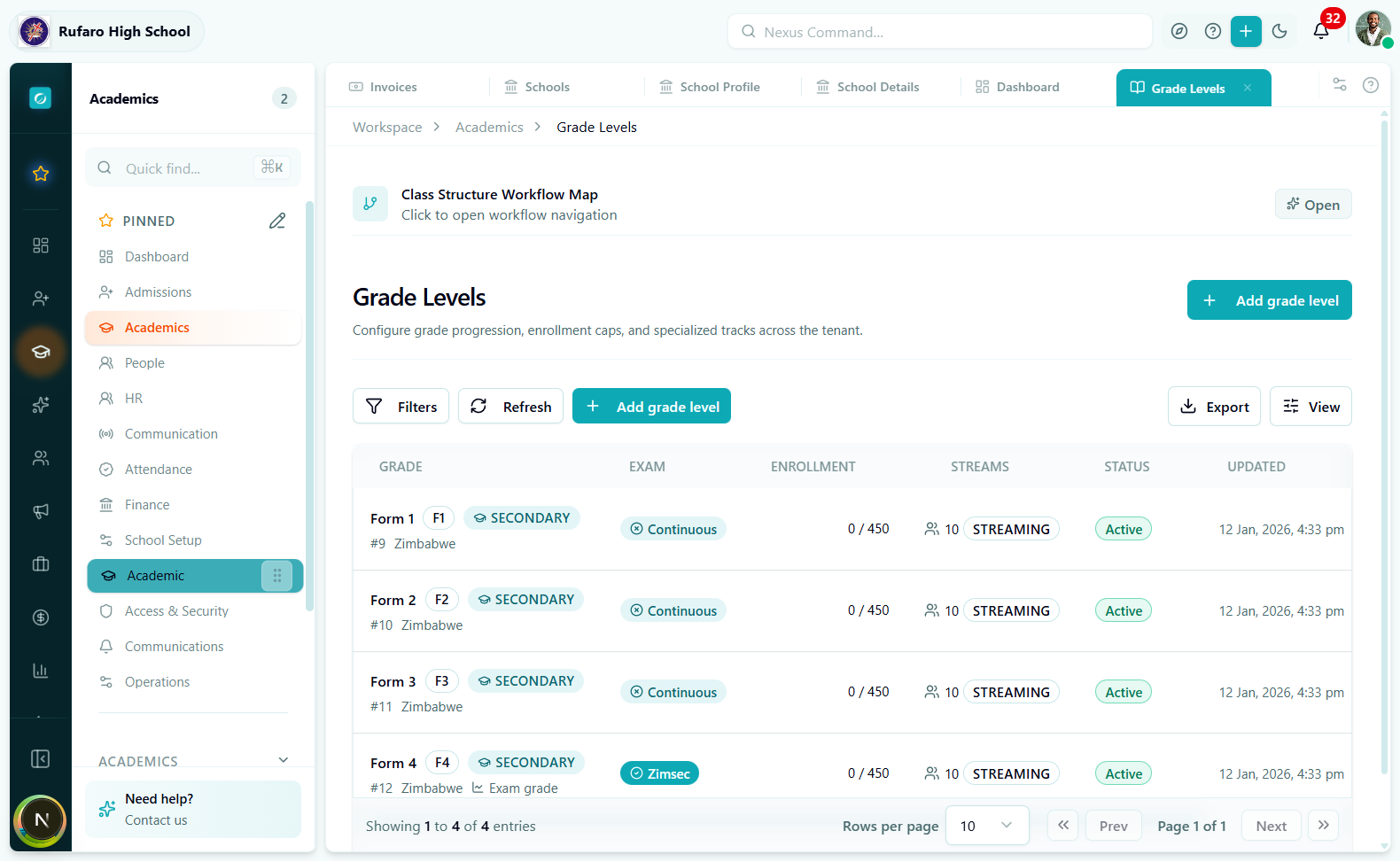
Task: Open People in sidebar
Action: tap(193, 363)
